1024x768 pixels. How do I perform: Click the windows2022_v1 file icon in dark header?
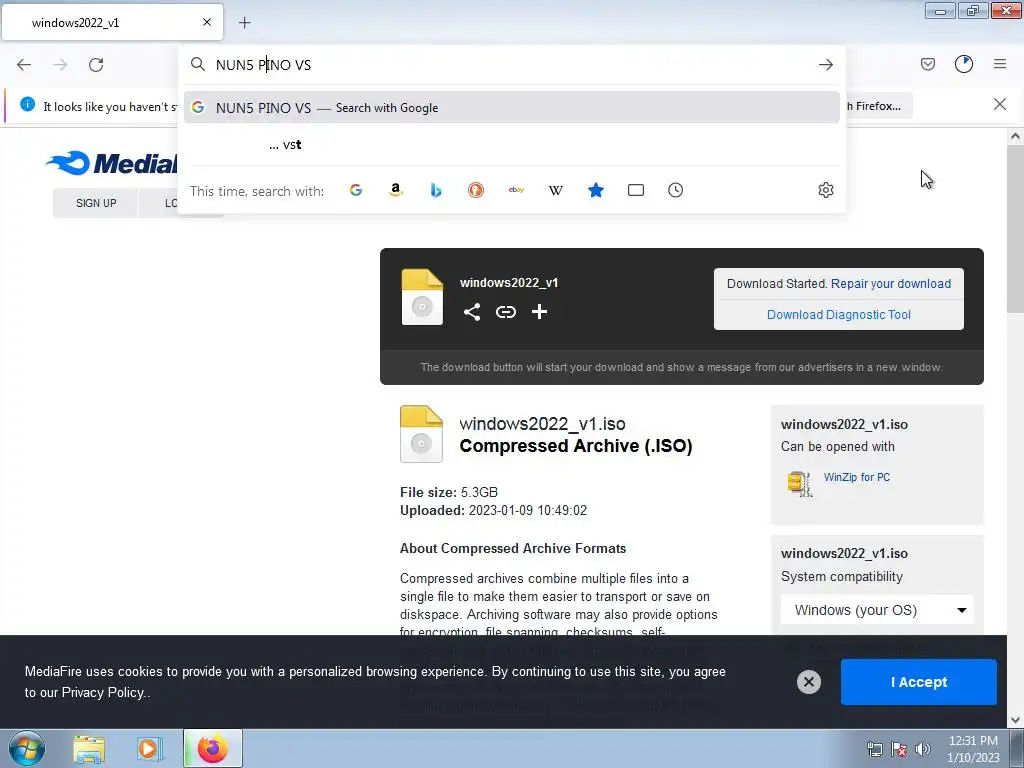pyautogui.click(x=422, y=296)
